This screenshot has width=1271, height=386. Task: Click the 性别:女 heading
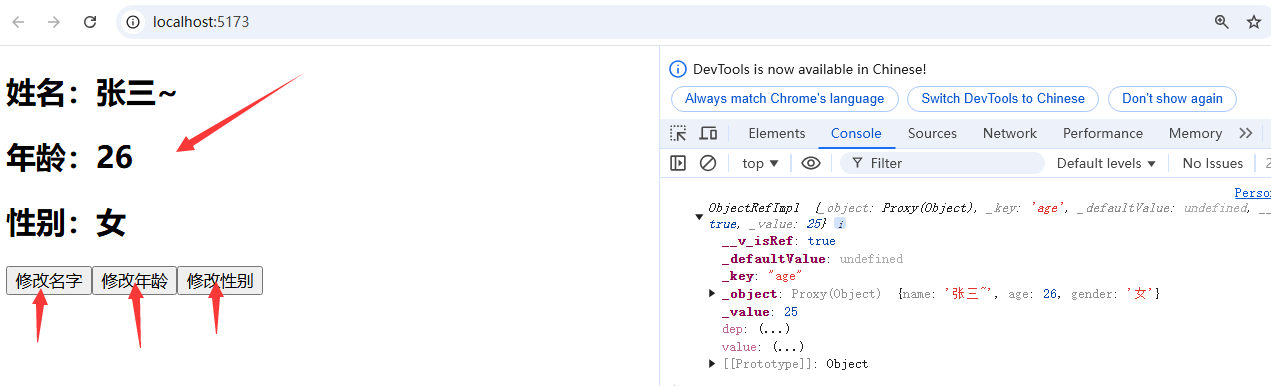pyautogui.click(x=66, y=223)
